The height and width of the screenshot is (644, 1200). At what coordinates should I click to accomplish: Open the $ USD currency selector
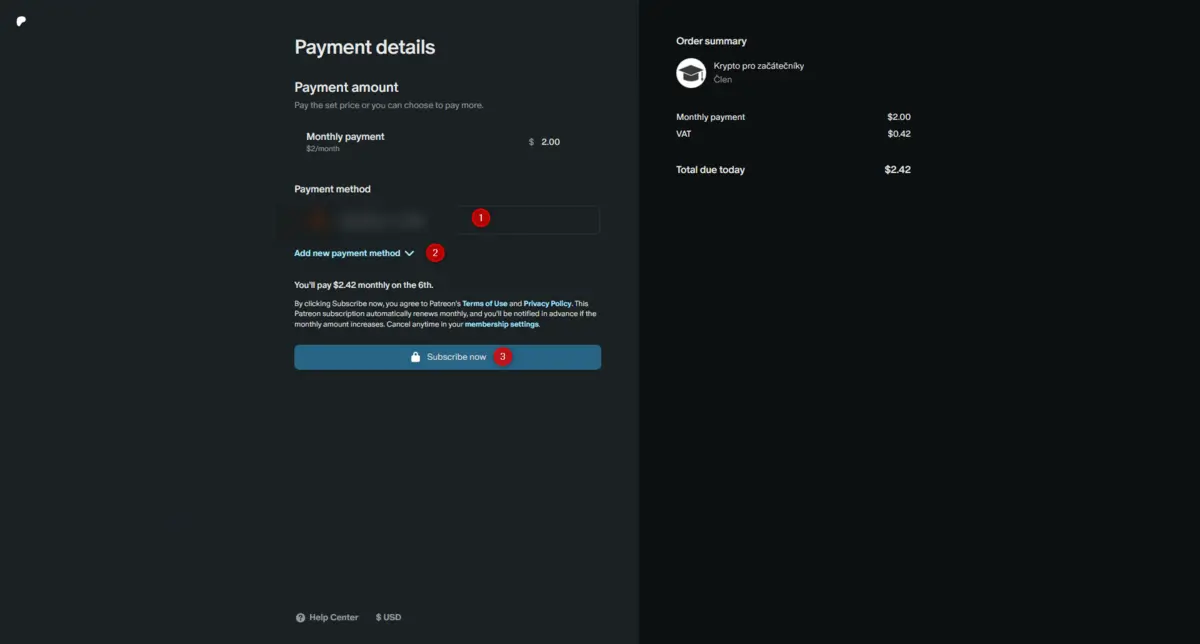388,618
